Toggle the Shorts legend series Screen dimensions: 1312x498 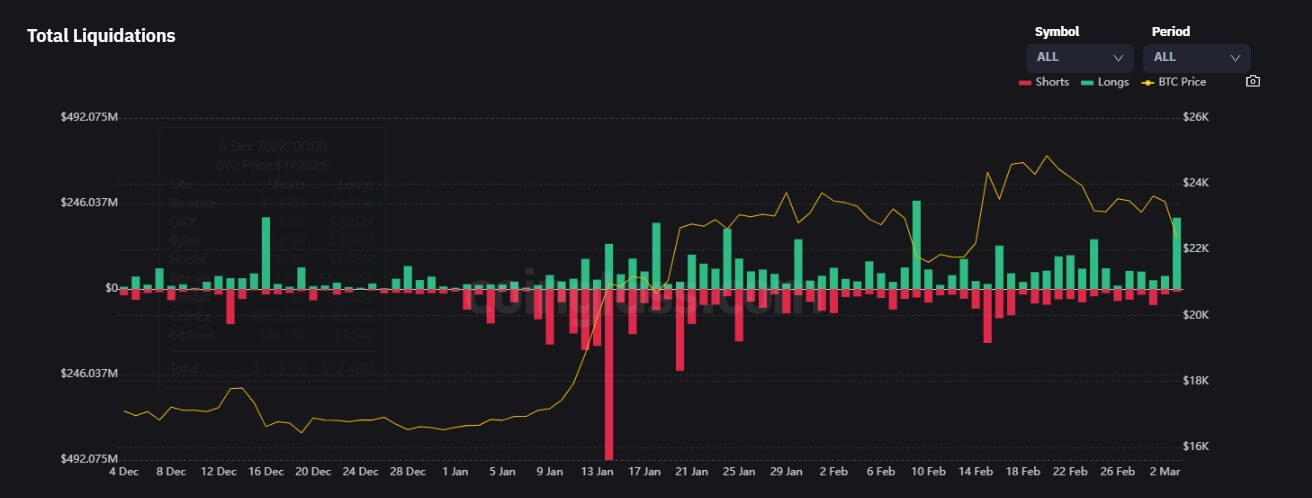tap(1044, 82)
